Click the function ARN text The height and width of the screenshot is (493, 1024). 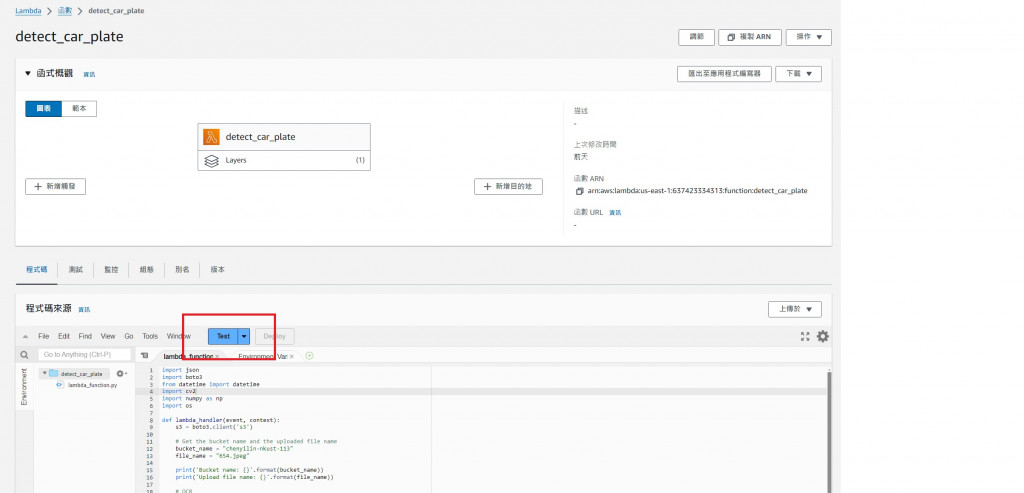pyautogui.click(x=697, y=191)
